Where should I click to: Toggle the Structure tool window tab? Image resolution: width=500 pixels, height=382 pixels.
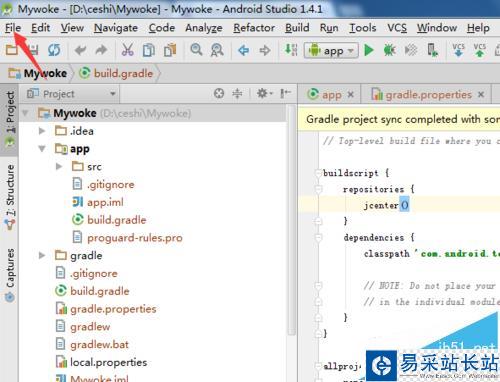pos(10,197)
